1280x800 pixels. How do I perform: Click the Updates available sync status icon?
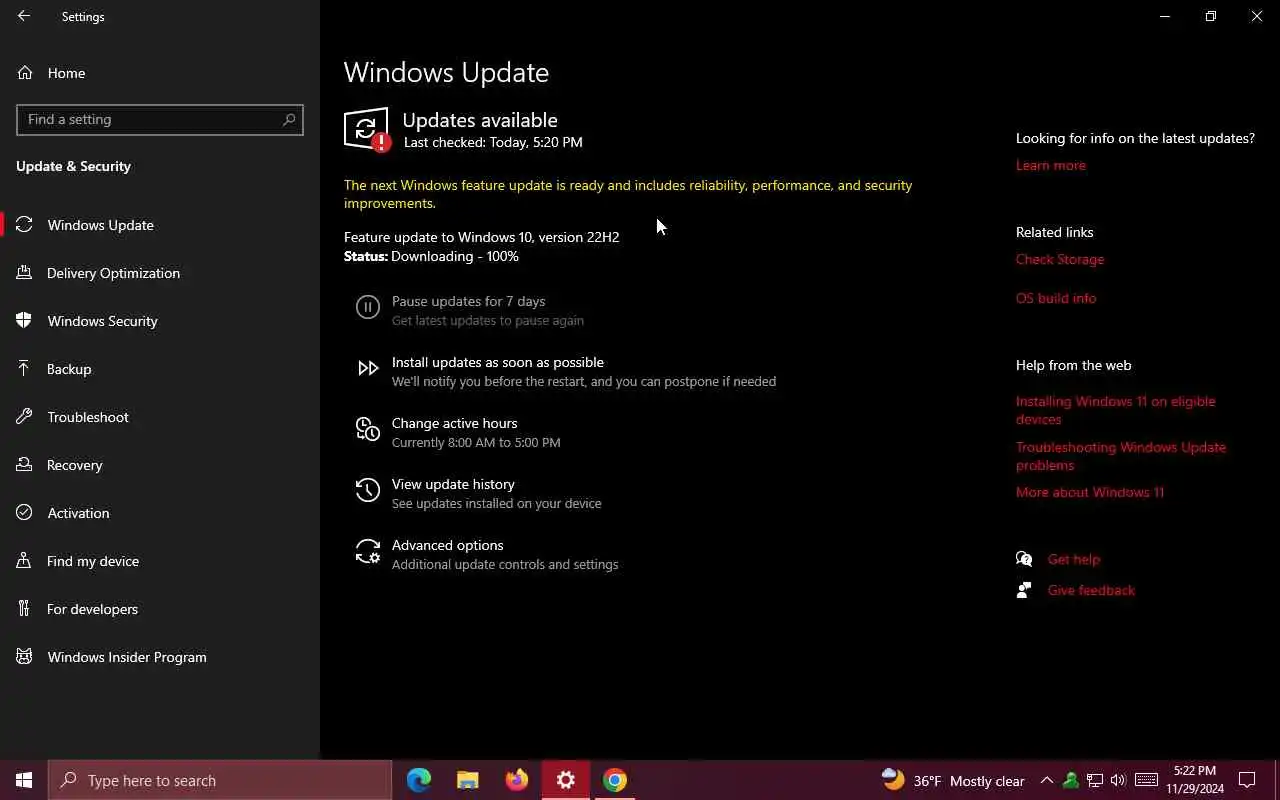pos(366,129)
